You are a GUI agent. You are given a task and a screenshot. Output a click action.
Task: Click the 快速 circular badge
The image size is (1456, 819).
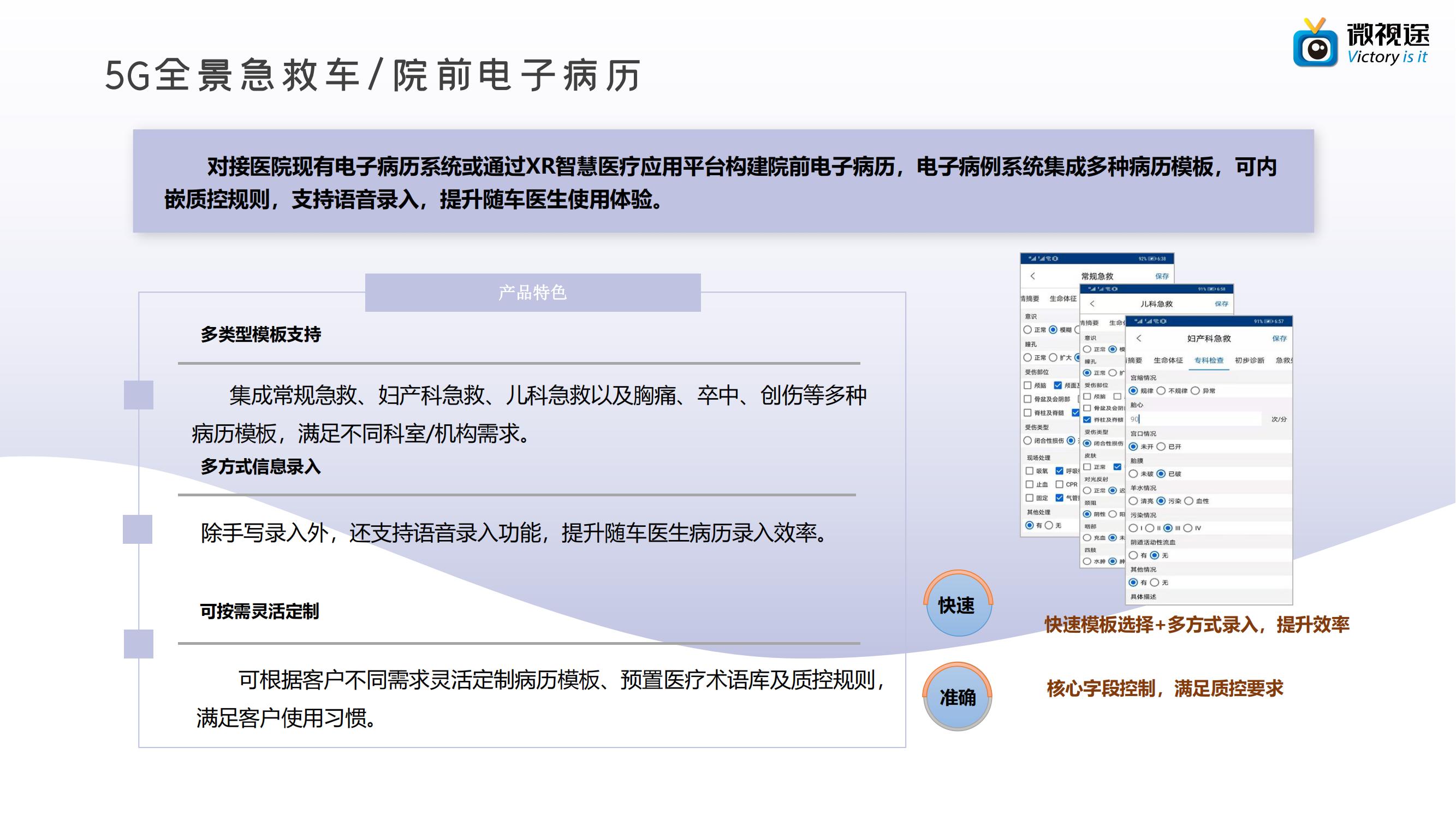pos(957,606)
